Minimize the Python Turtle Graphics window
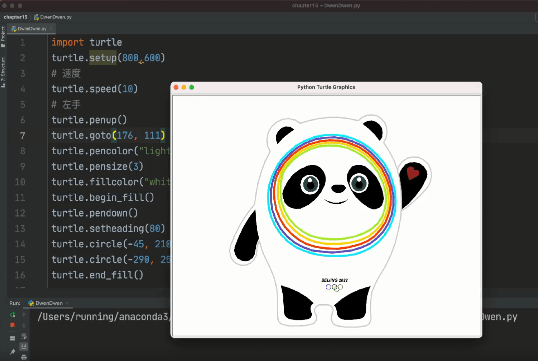 [x=184, y=88]
